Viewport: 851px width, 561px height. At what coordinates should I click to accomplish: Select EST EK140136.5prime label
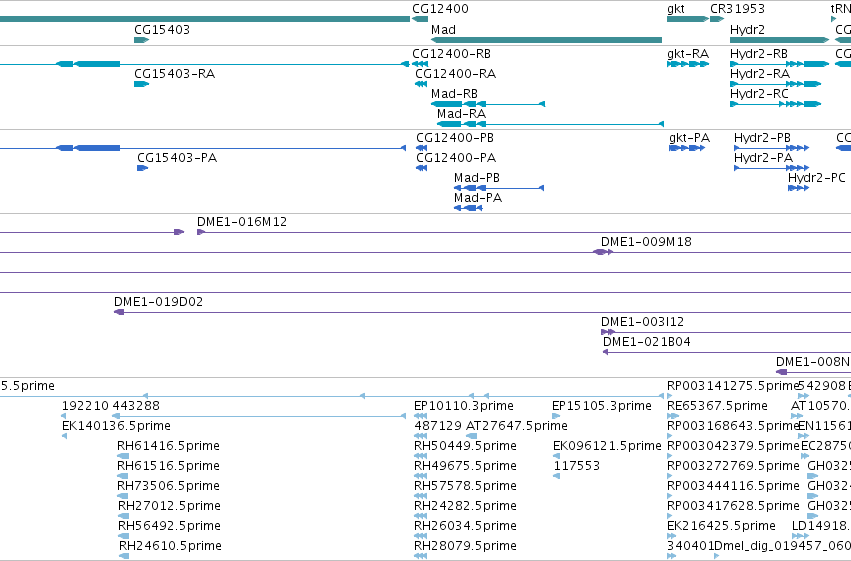pyautogui.click(x=116, y=426)
